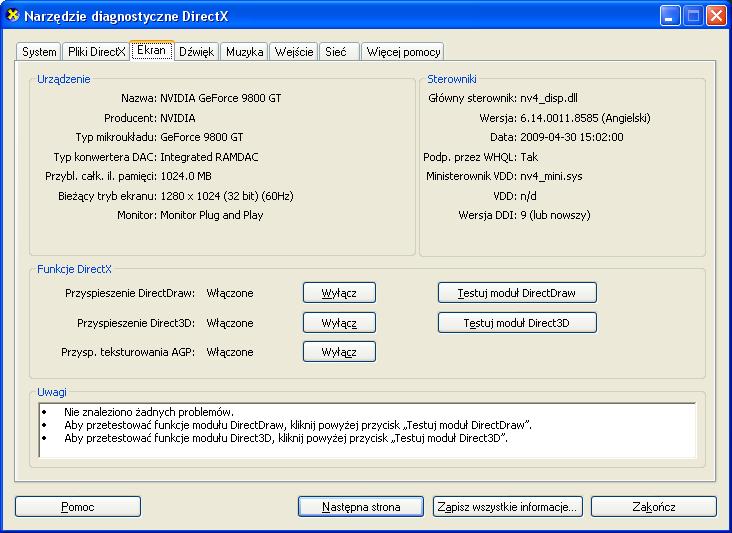Close the DirectX diagnostic window
Image resolution: width=732 pixels, height=533 pixels.
coord(715,15)
